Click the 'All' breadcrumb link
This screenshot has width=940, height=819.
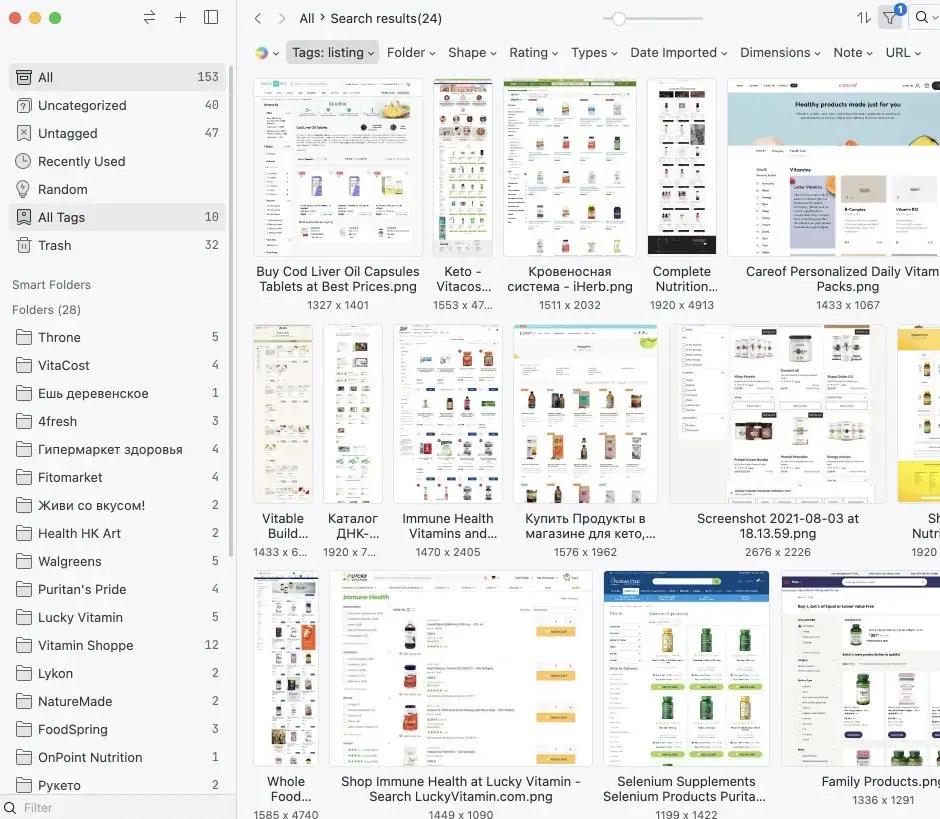coord(307,18)
